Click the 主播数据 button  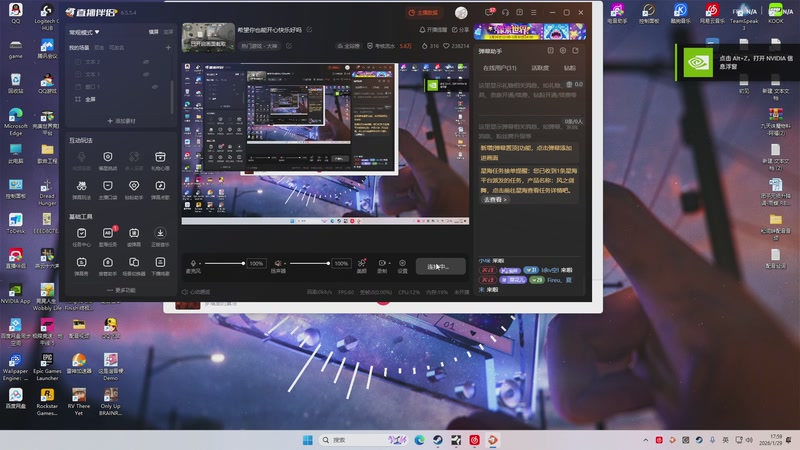423,13
